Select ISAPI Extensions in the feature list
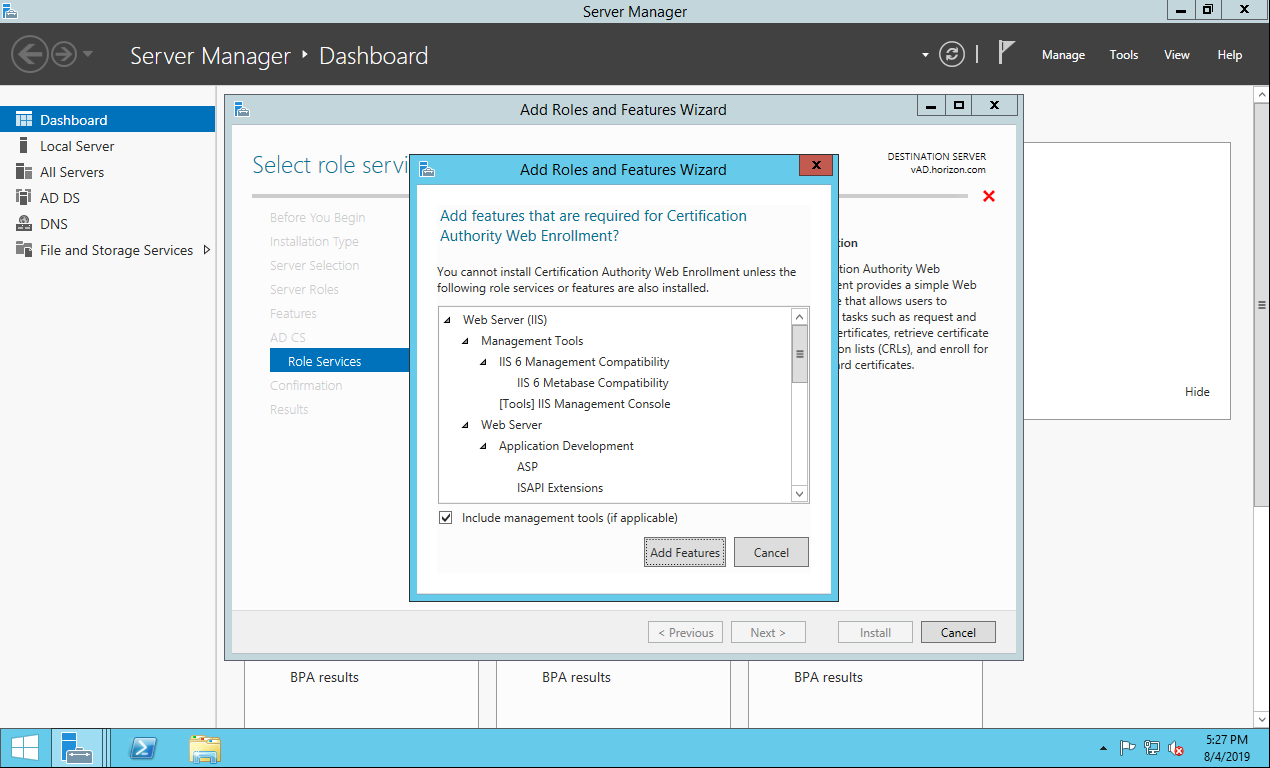Screen dimensions: 1270x768 pyautogui.click(x=559, y=488)
